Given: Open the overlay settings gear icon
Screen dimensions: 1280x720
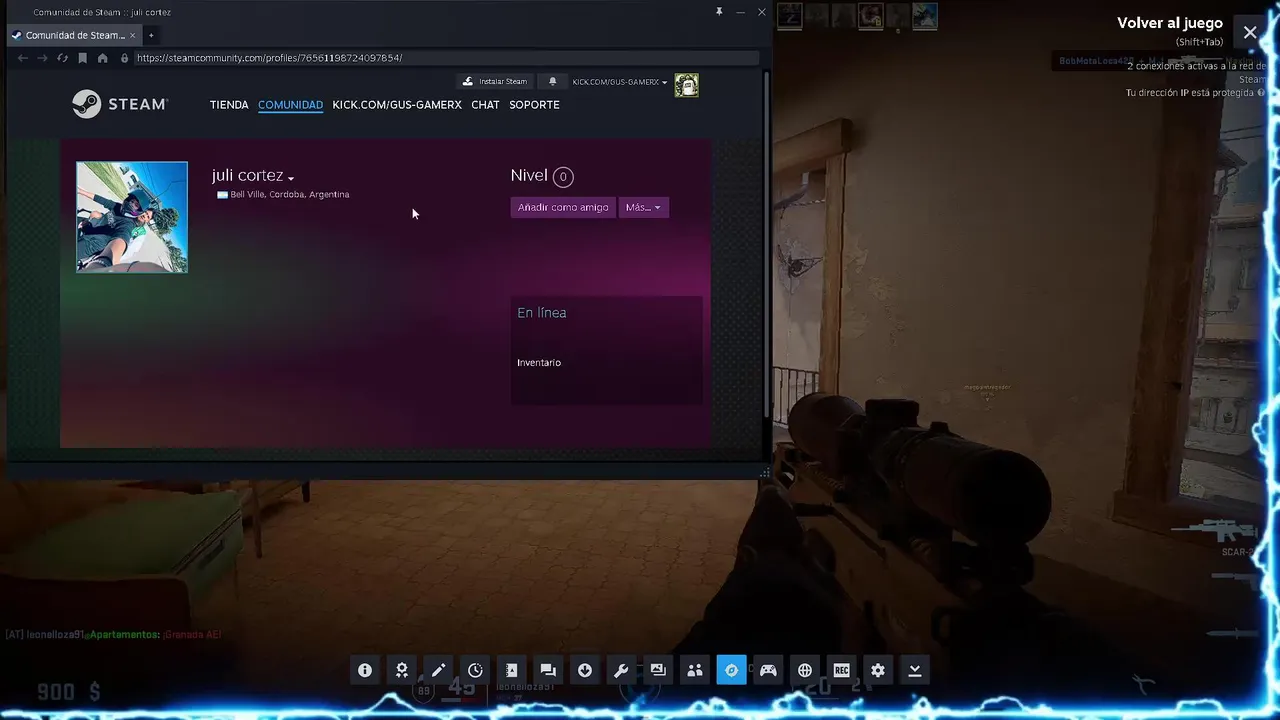Looking at the screenshot, I should pos(878,670).
